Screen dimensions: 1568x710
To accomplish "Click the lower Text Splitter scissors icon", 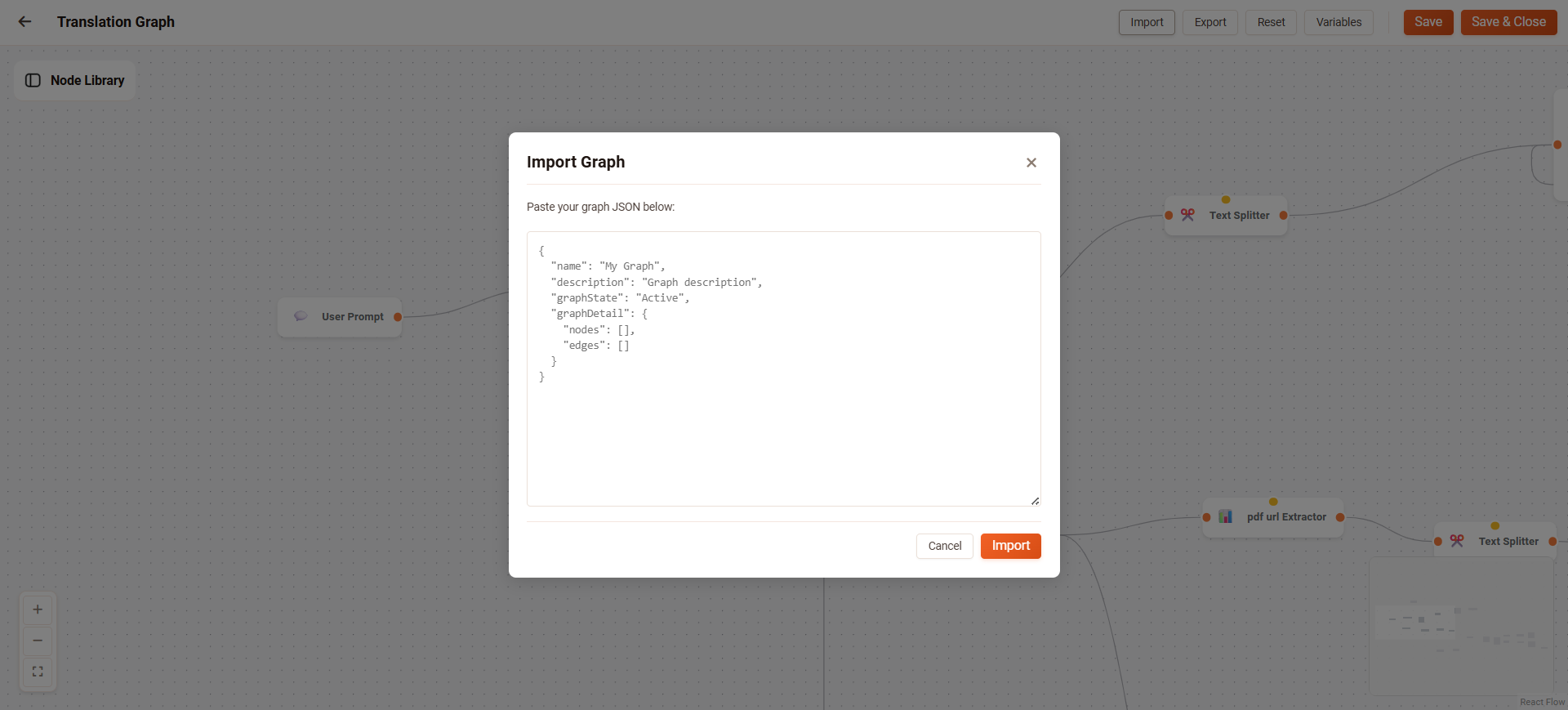I will (1457, 541).
